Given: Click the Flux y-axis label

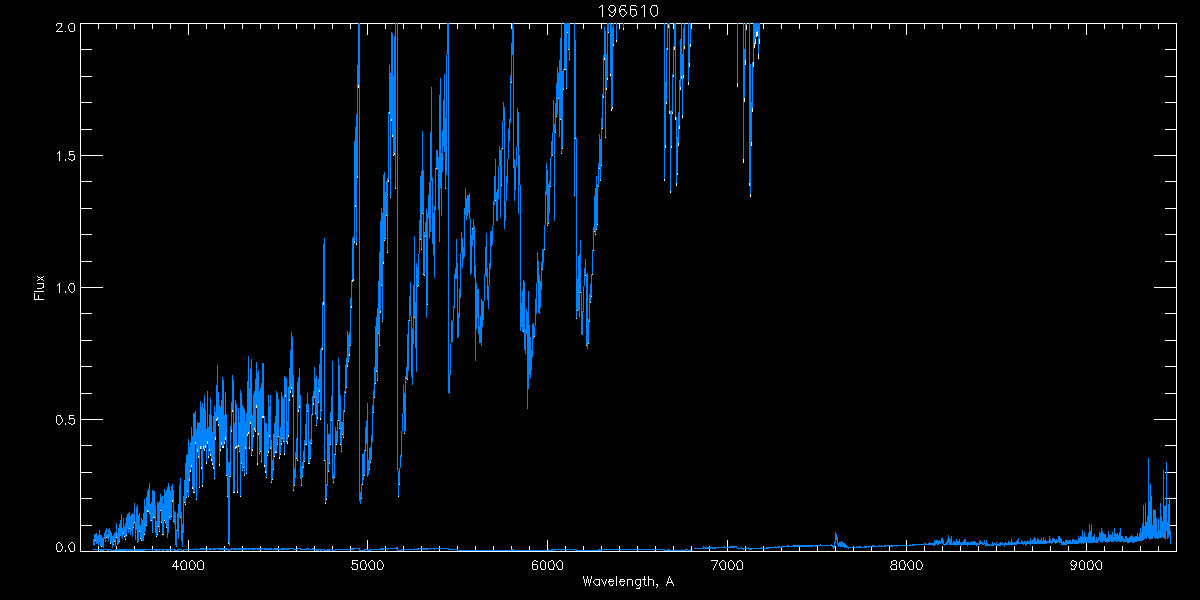Looking at the screenshot, I should click(40, 287).
